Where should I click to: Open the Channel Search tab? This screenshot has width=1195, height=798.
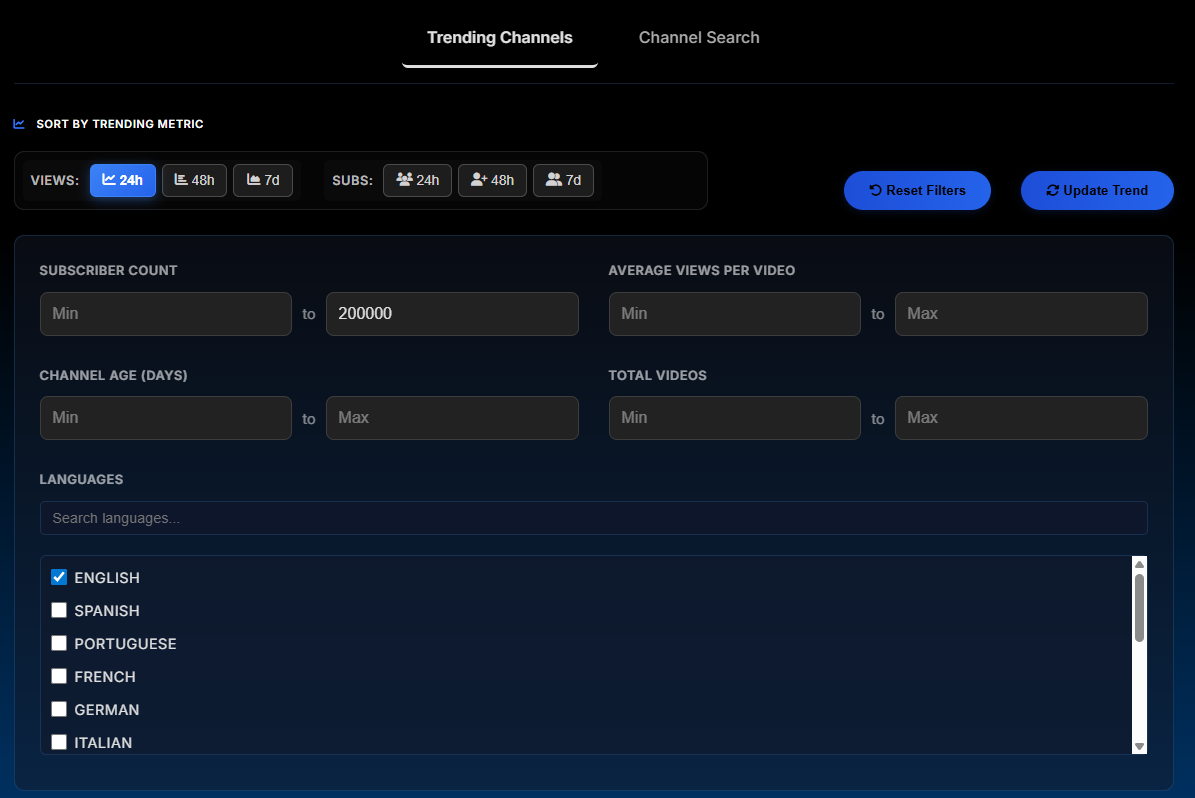699,38
